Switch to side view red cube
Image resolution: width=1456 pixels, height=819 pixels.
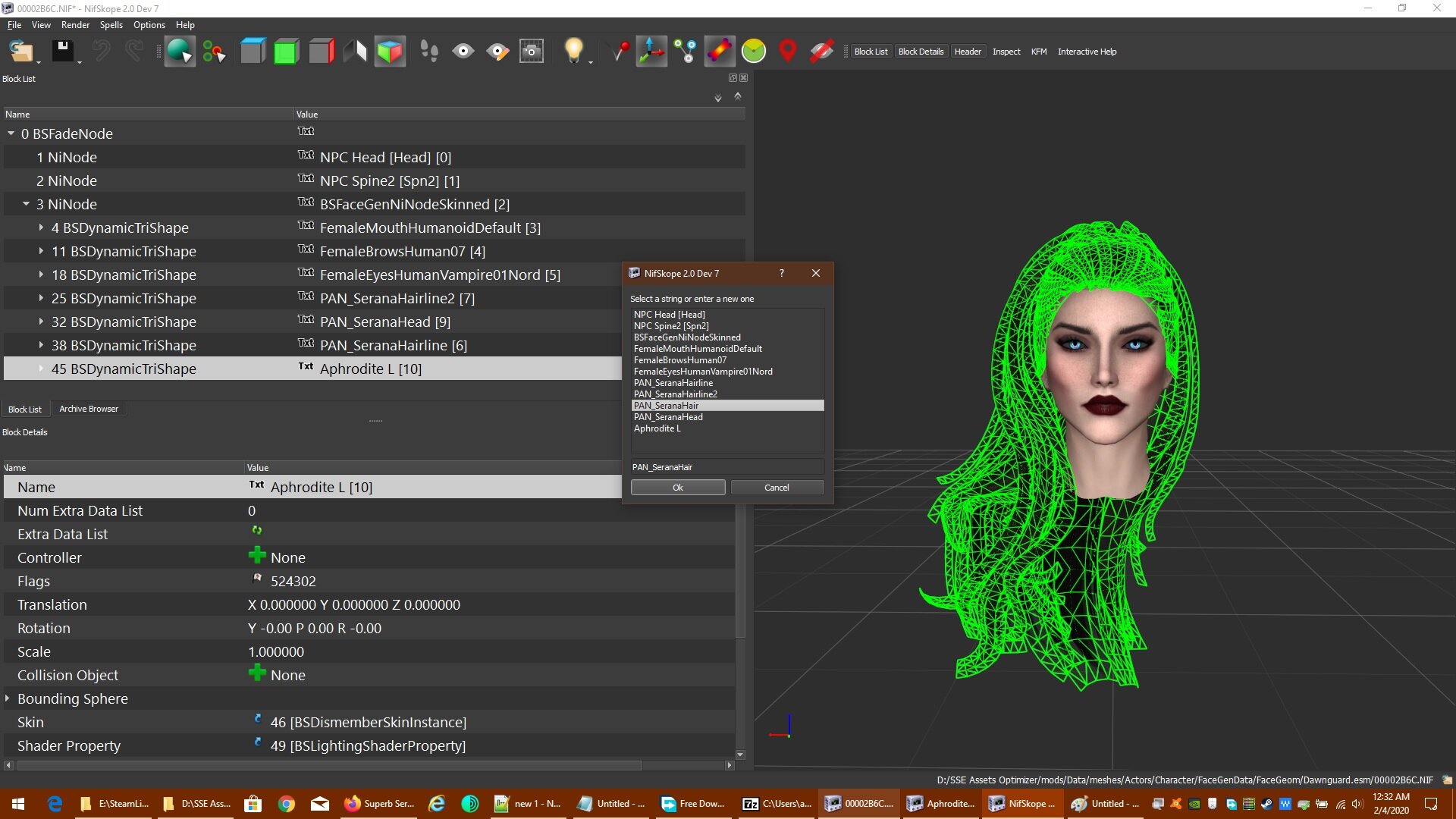point(321,52)
